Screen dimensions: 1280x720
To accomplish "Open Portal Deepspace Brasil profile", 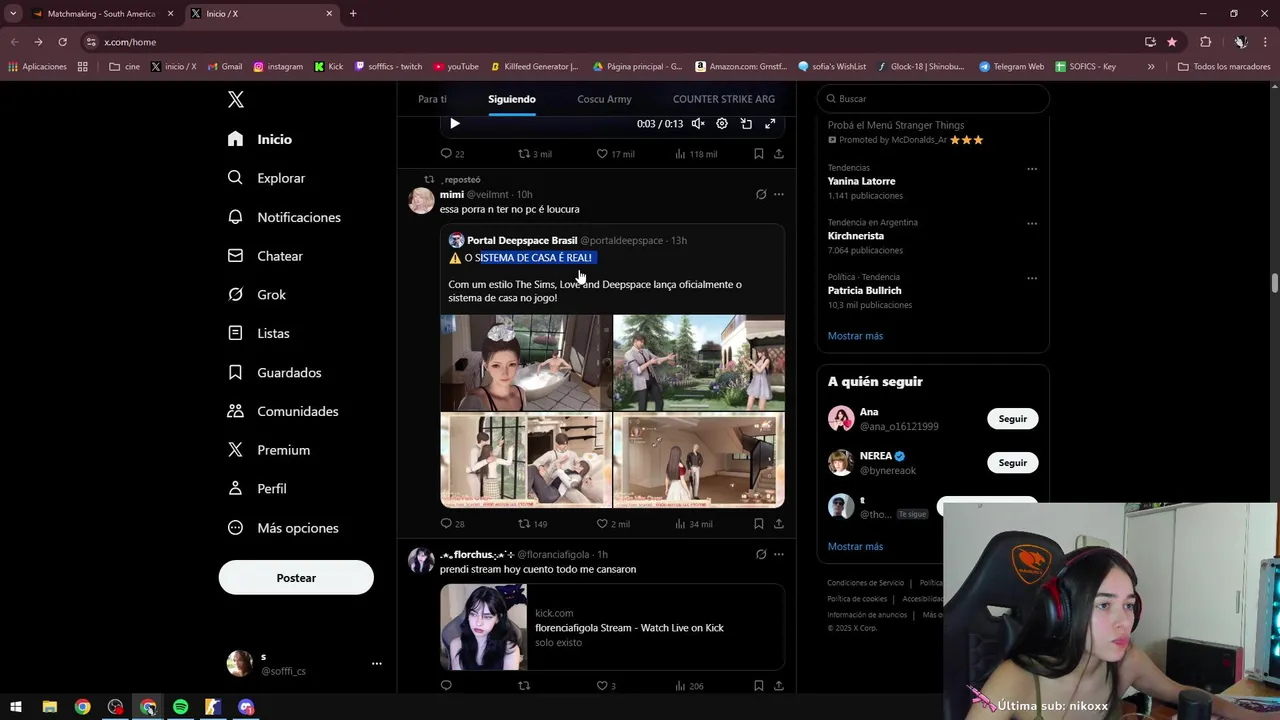I will pyautogui.click(x=522, y=240).
